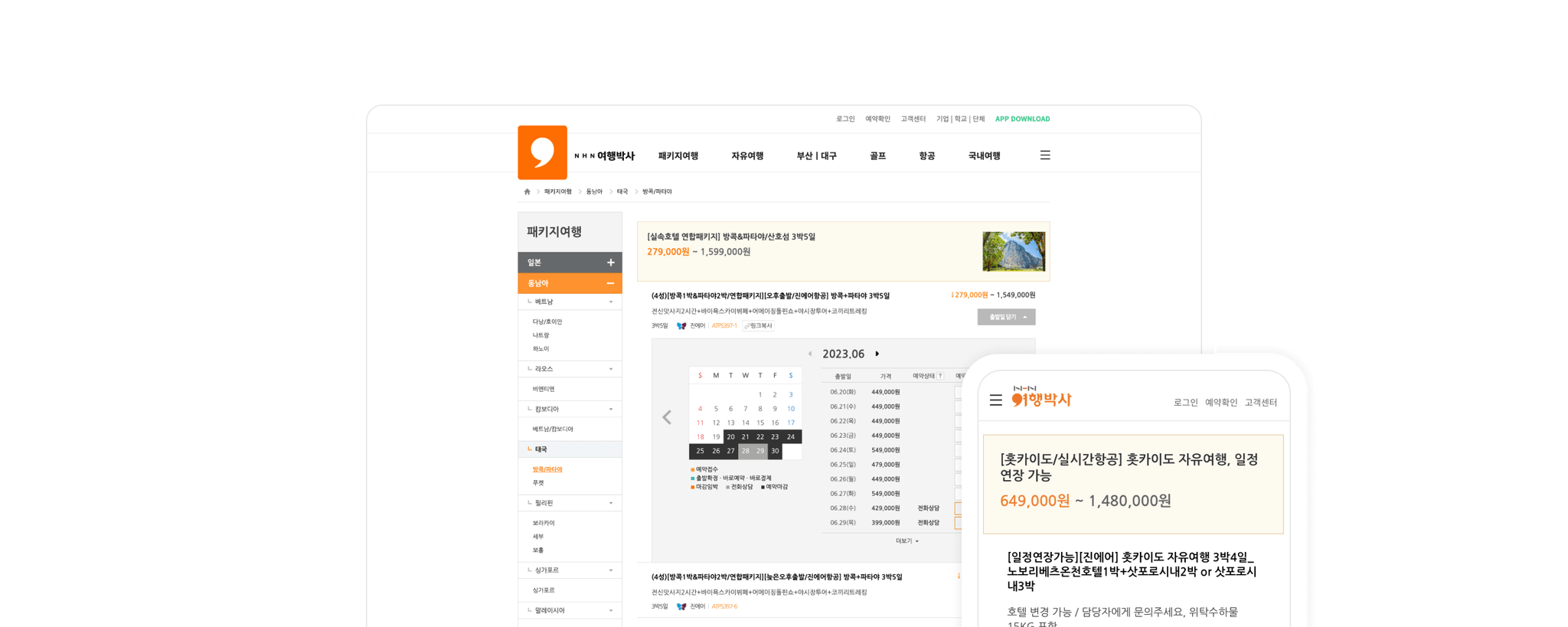Collapse calendar with 출발일 닫기 button
This screenshot has width=1568, height=627.
(1005, 317)
